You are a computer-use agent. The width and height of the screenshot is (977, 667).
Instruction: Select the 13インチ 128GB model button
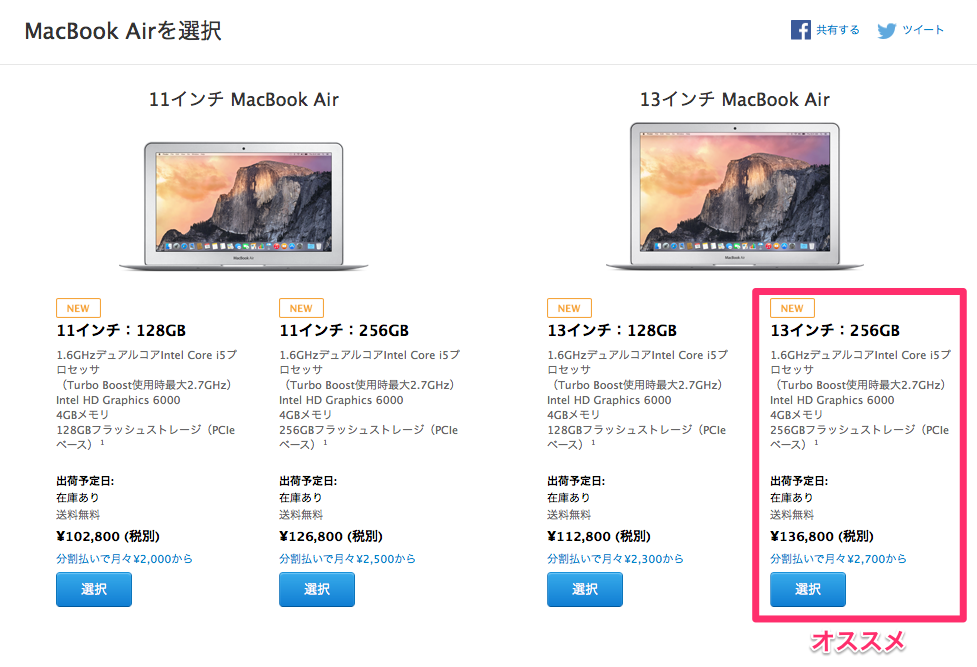584,589
